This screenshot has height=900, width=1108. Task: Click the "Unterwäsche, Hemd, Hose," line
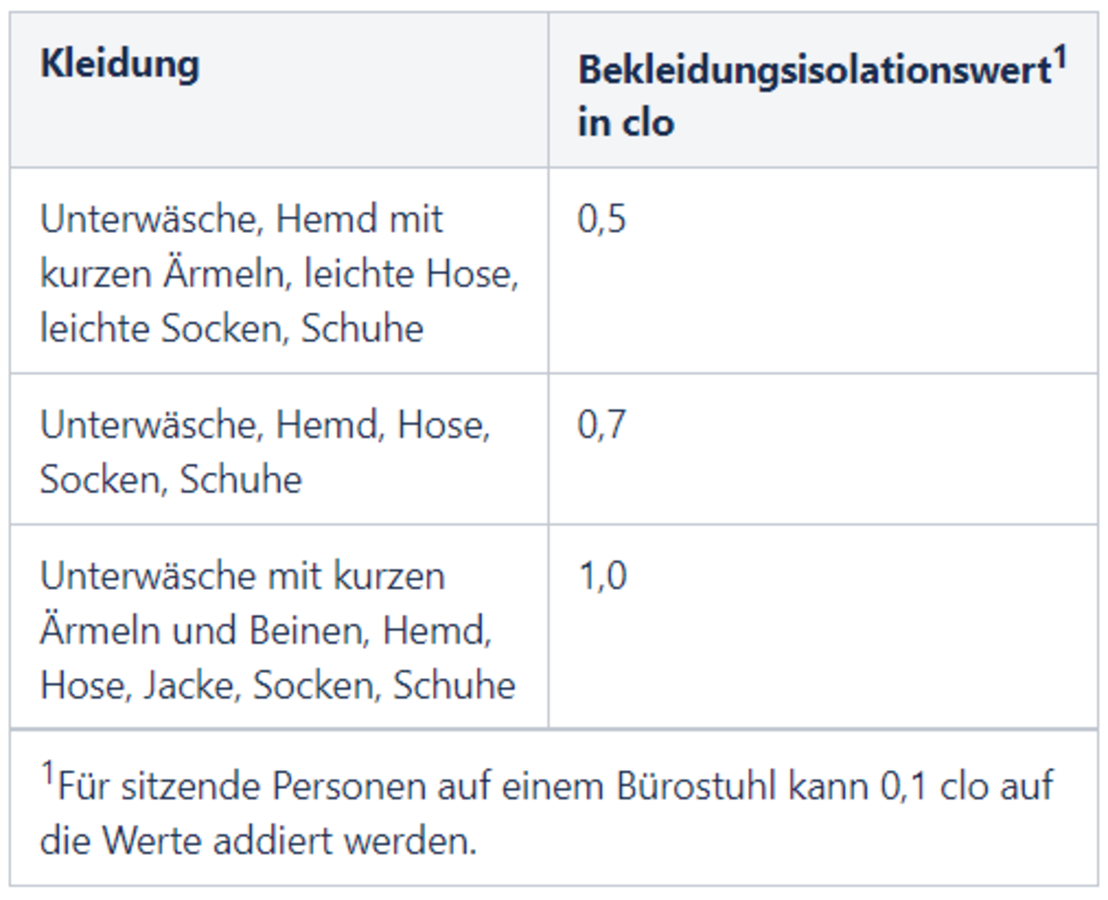coord(265,426)
